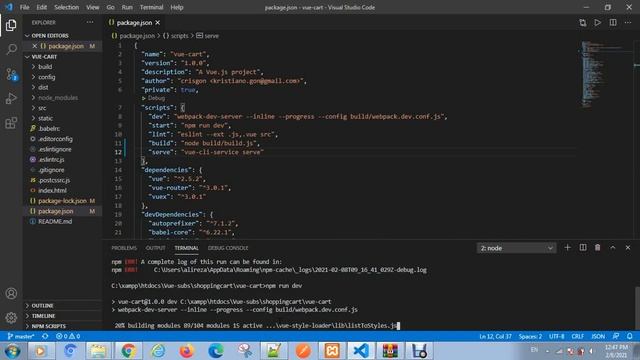The height and width of the screenshot is (360, 640).
Task: Click the Open Changes icon in editor toolbar
Action: tap(582, 23)
